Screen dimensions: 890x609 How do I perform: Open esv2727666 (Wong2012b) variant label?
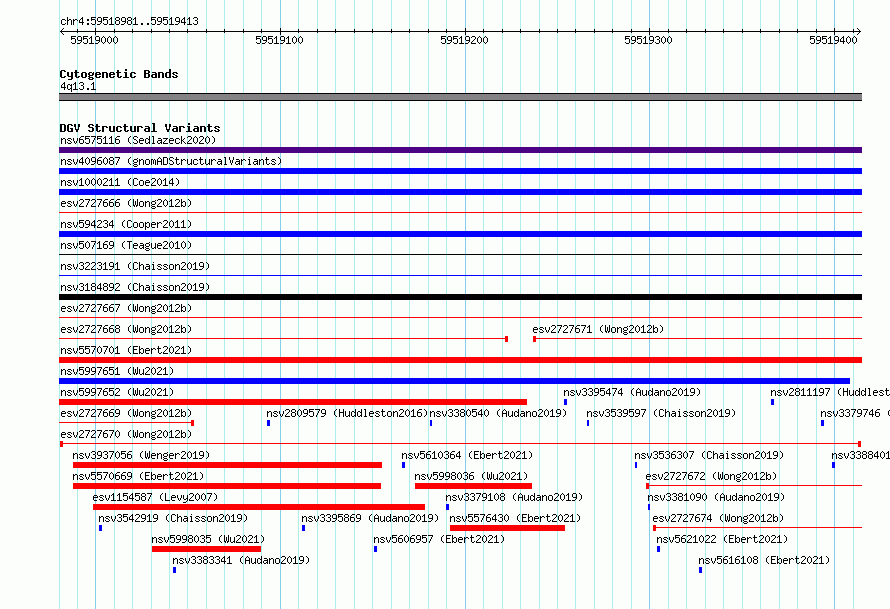tap(126, 203)
